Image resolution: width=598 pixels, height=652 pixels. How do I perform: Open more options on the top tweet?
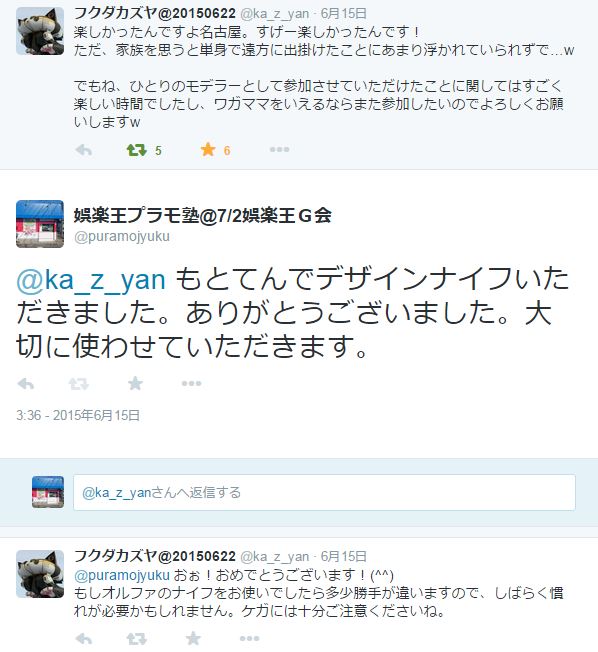279,149
